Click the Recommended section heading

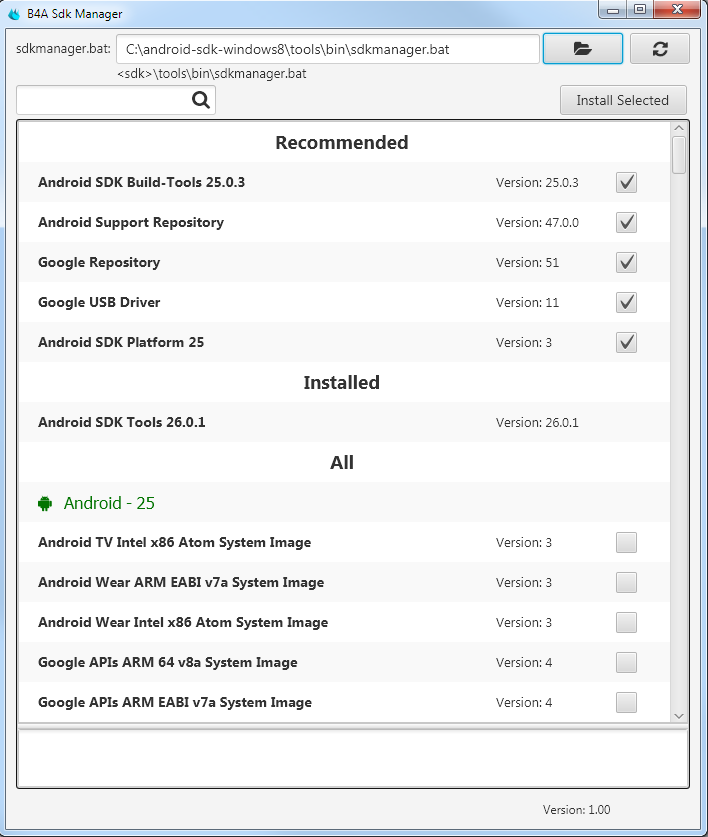click(342, 143)
